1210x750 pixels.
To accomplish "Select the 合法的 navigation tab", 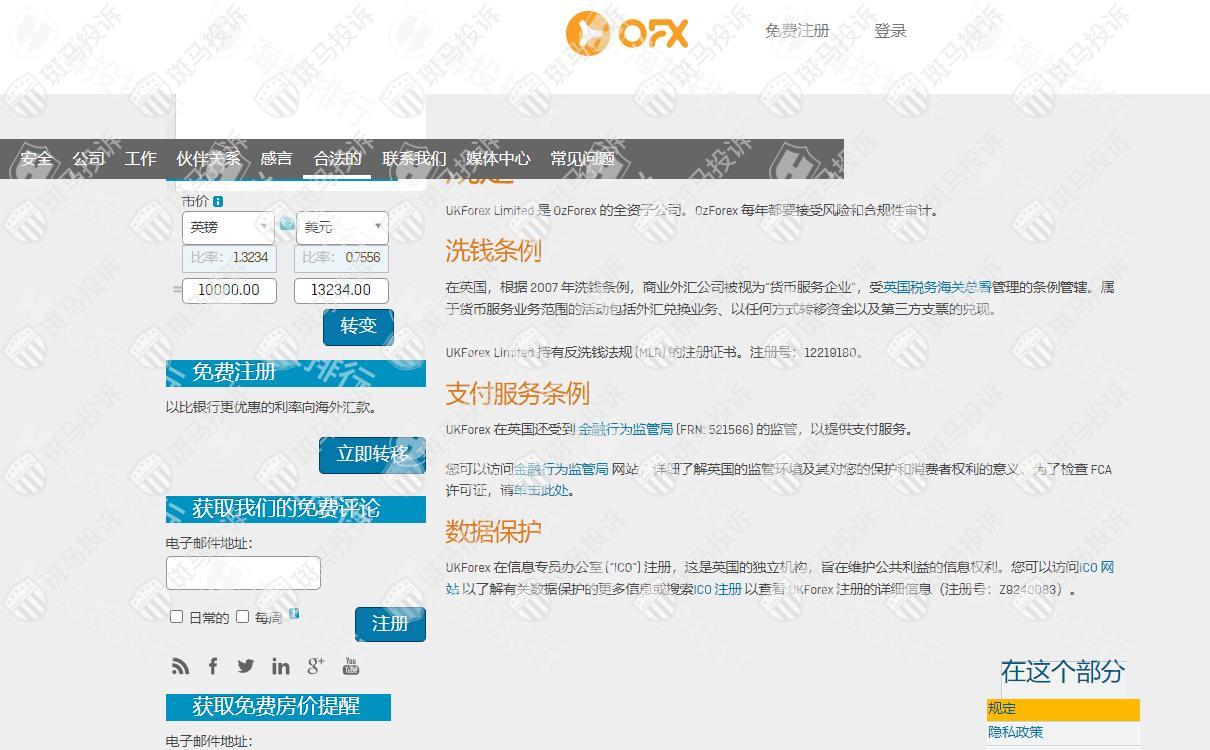I will (337, 158).
